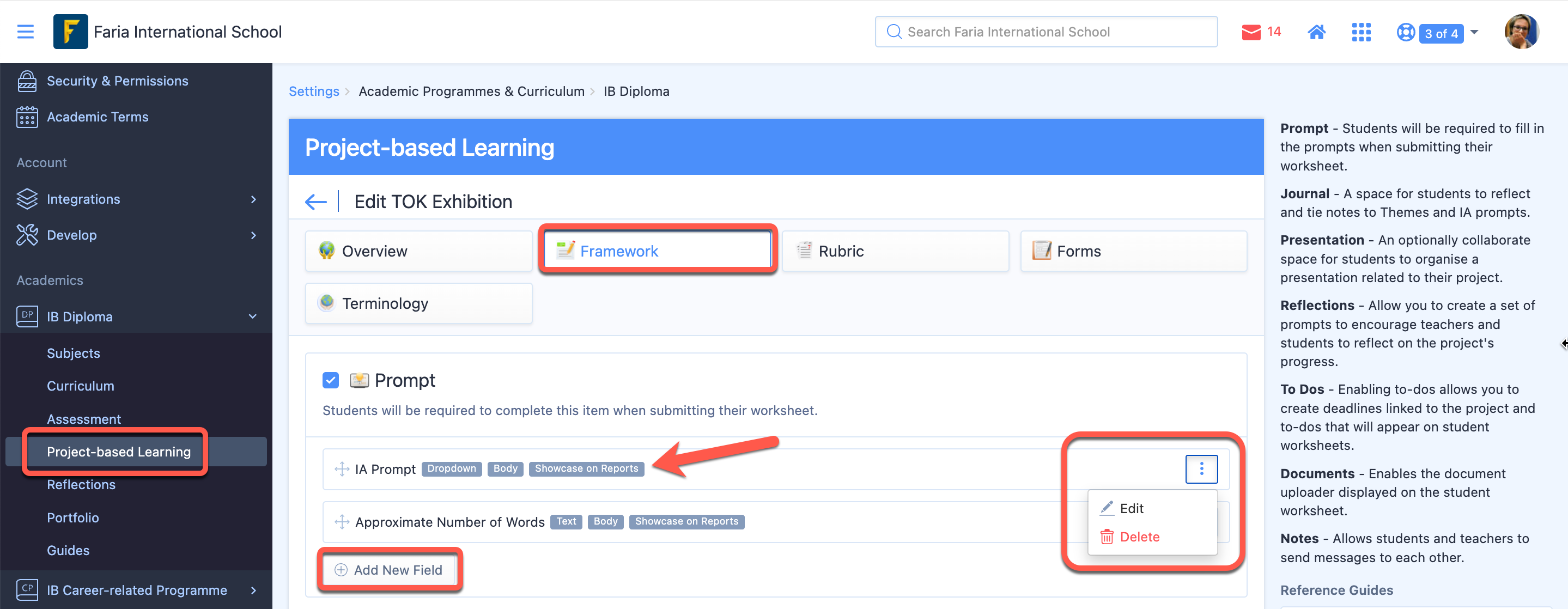The image size is (1568, 609).
Task: Click the pencil icon next to Edit
Action: 1107,508
